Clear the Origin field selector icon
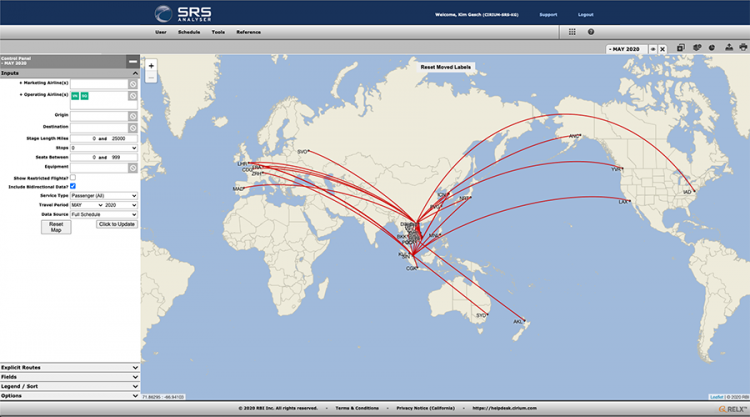 click(x=133, y=116)
